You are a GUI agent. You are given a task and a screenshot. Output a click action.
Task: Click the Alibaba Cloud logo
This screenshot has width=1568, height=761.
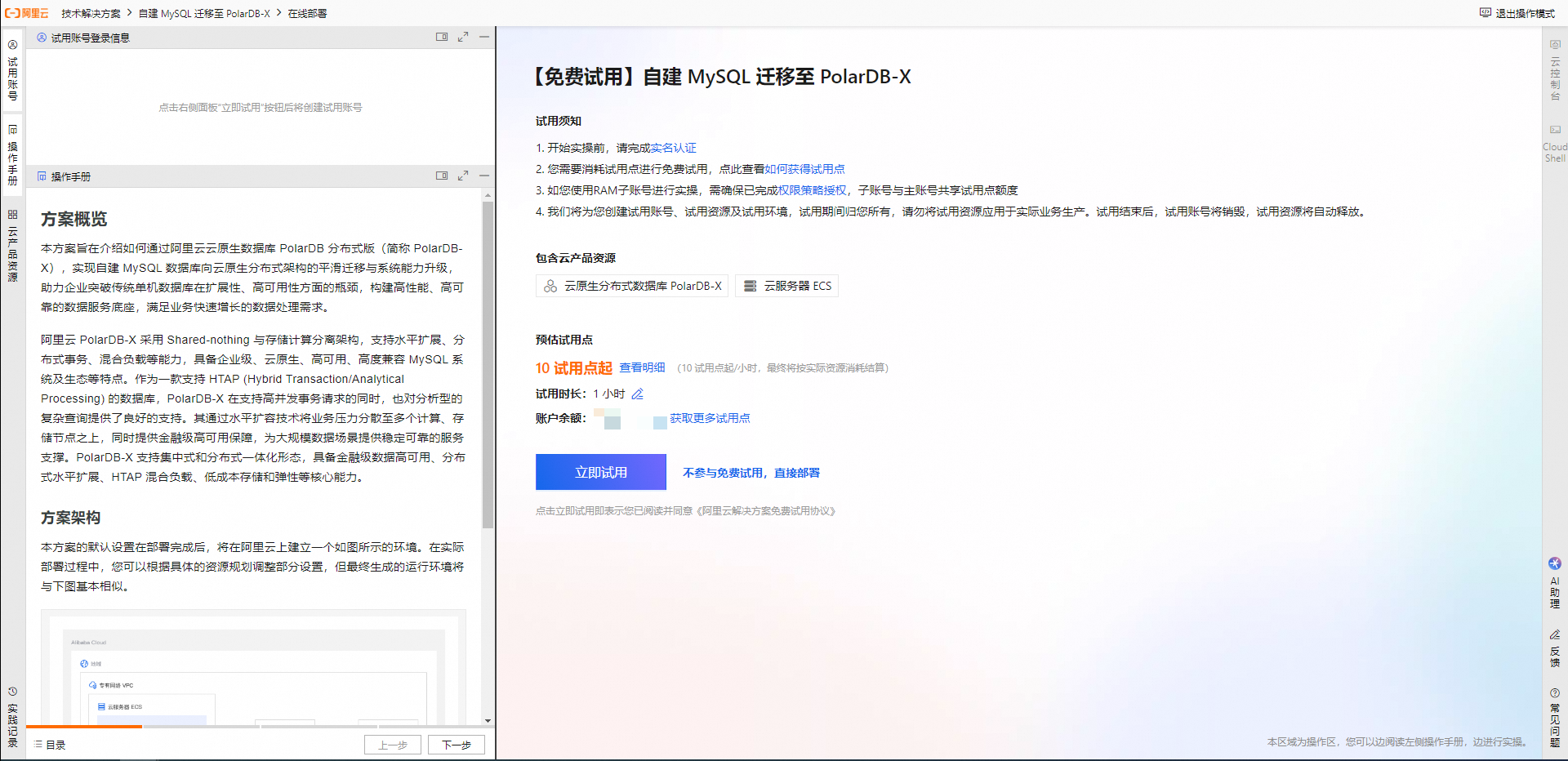[x=27, y=13]
